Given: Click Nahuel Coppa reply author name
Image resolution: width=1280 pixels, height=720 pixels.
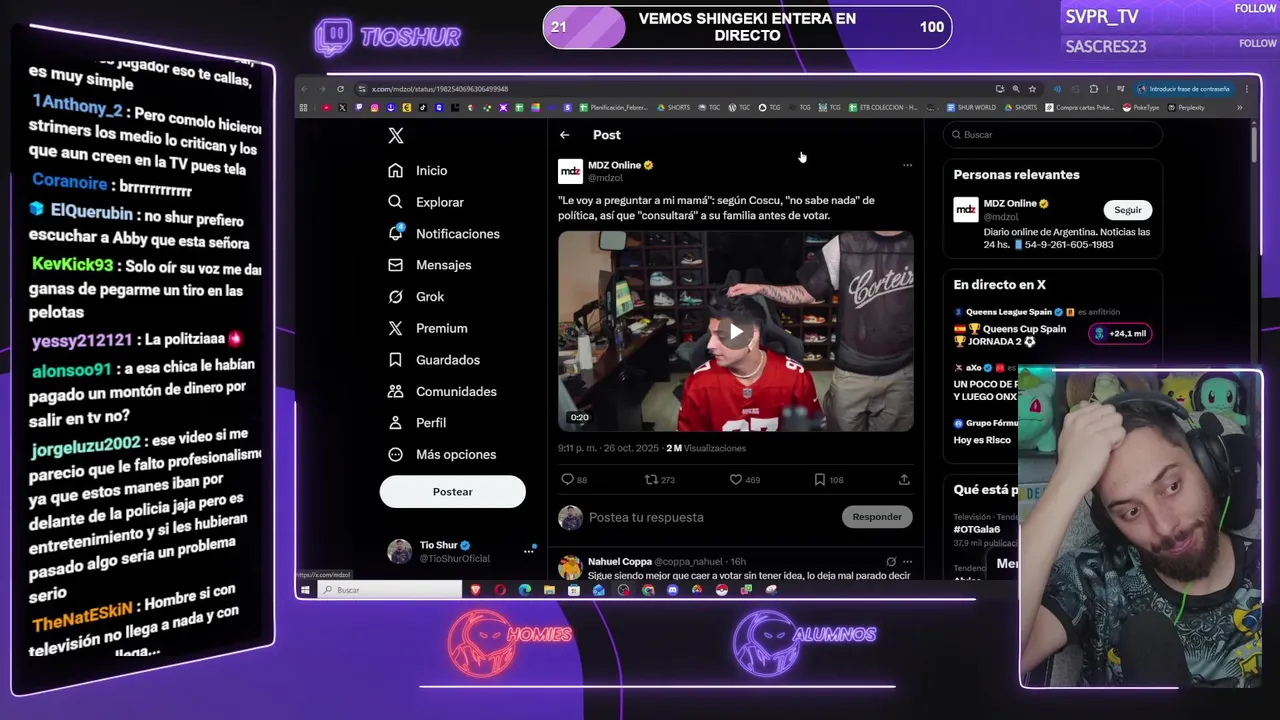Looking at the screenshot, I should (x=619, y=562).
